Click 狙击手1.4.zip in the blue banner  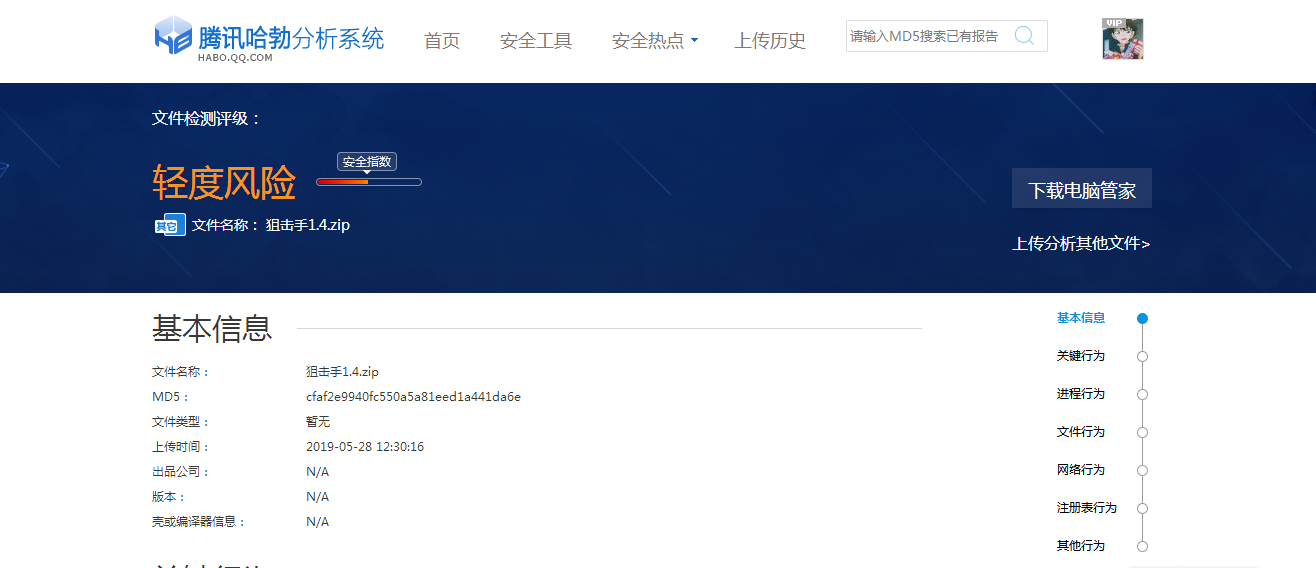[x=308, y=225]
